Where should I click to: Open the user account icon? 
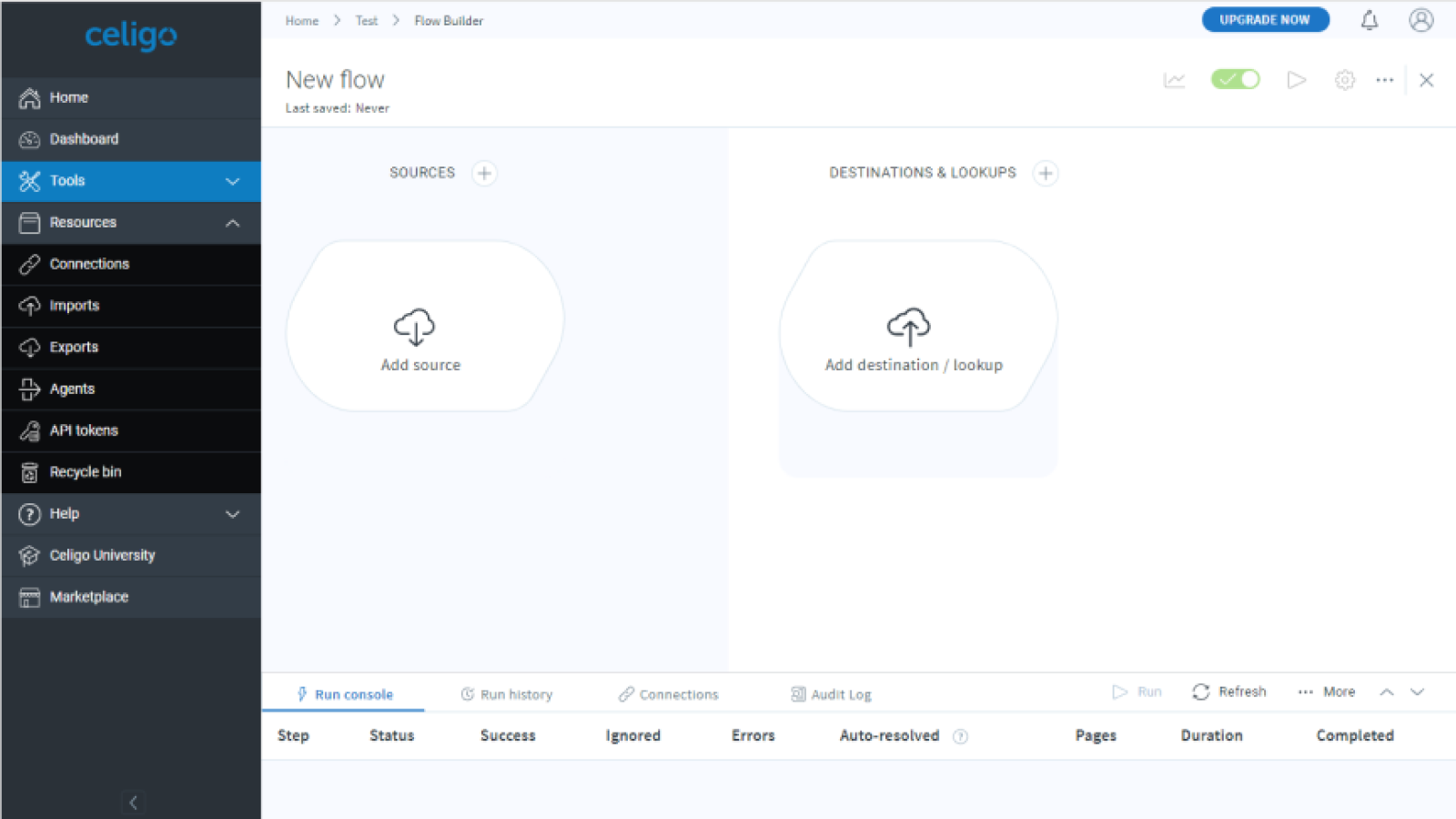click(1421, 20)
